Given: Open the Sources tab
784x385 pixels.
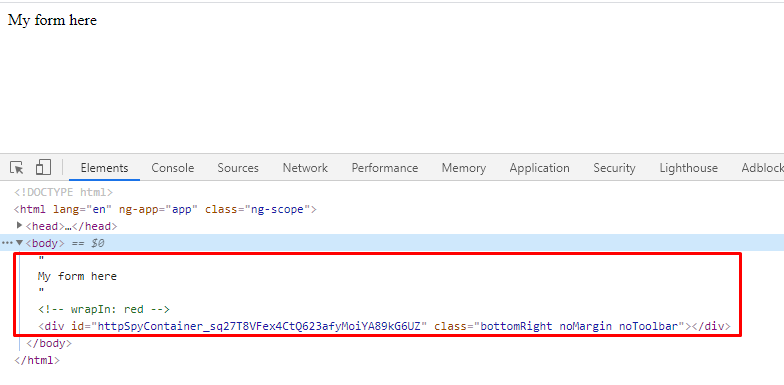Looking at the screenshot, I should [238, 168].
